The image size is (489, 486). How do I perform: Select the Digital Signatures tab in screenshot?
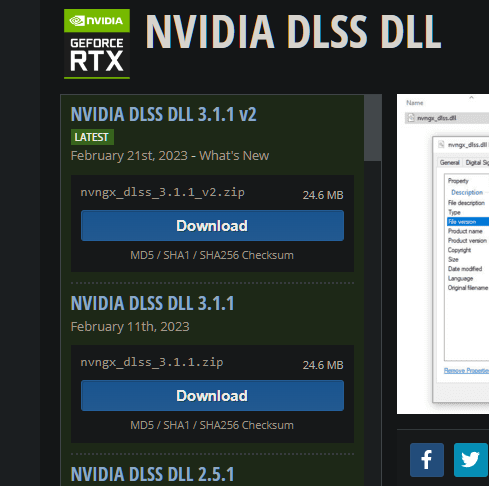click(477, 163)
